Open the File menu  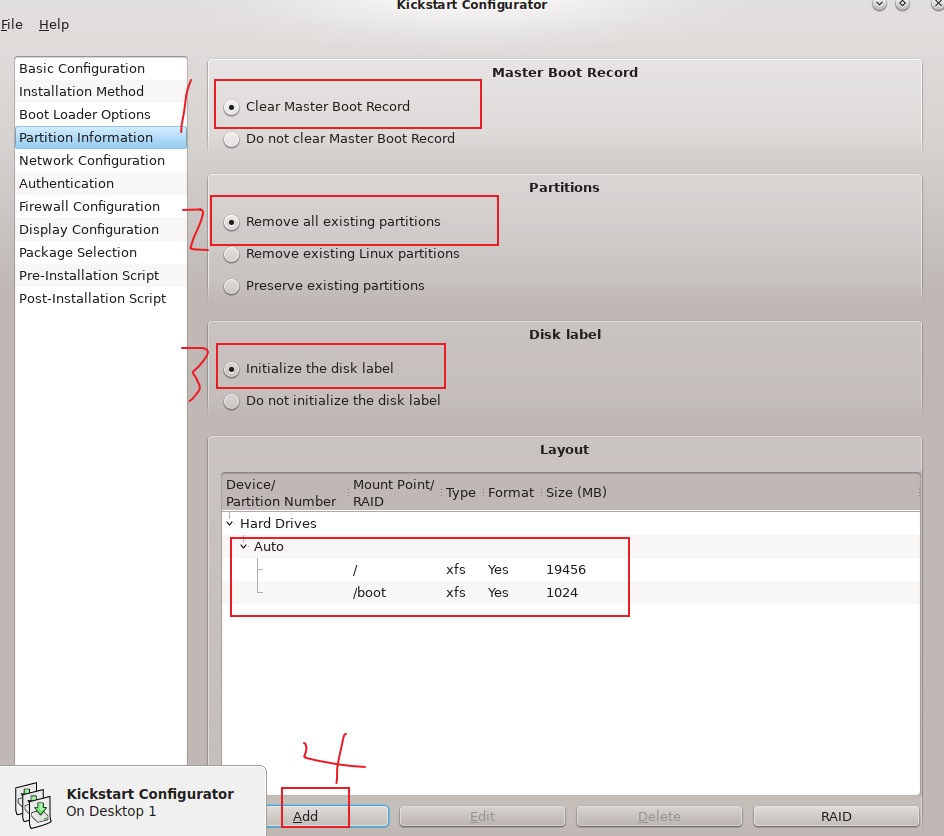point(11,25)
